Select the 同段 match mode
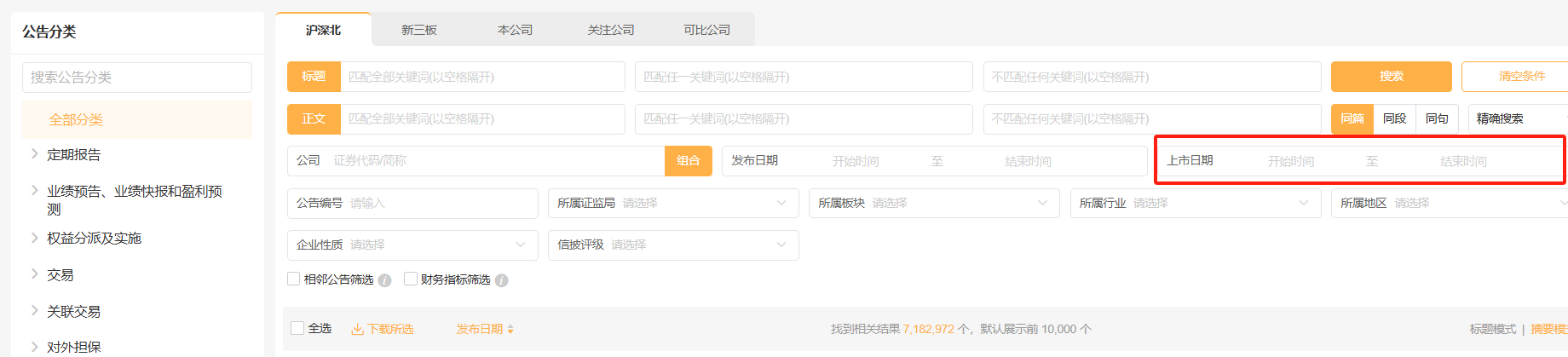The height and width of the screenshot is (357, 1568). [1395, 118]
